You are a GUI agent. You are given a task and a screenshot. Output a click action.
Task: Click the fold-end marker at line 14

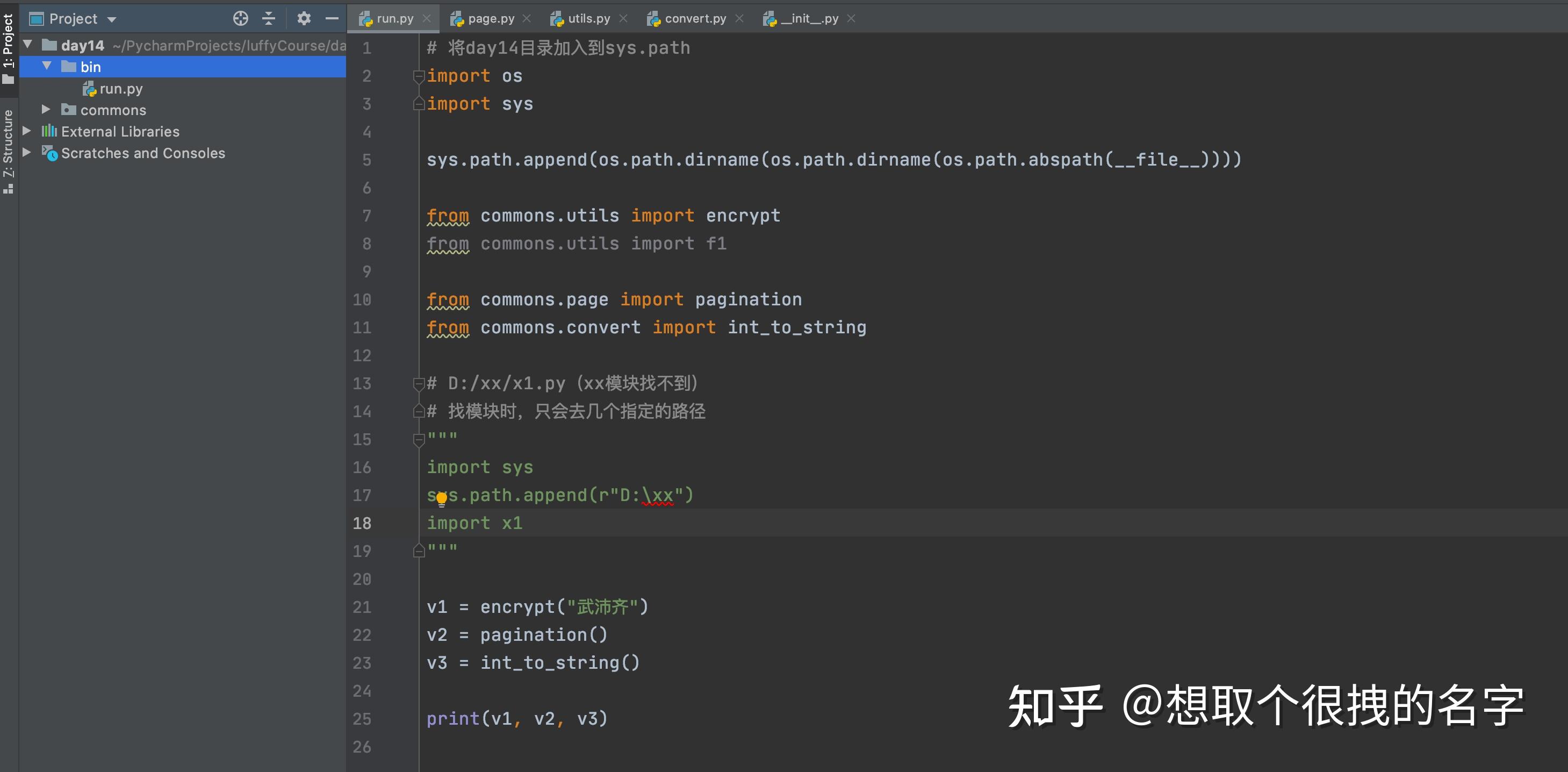point(418,411)
